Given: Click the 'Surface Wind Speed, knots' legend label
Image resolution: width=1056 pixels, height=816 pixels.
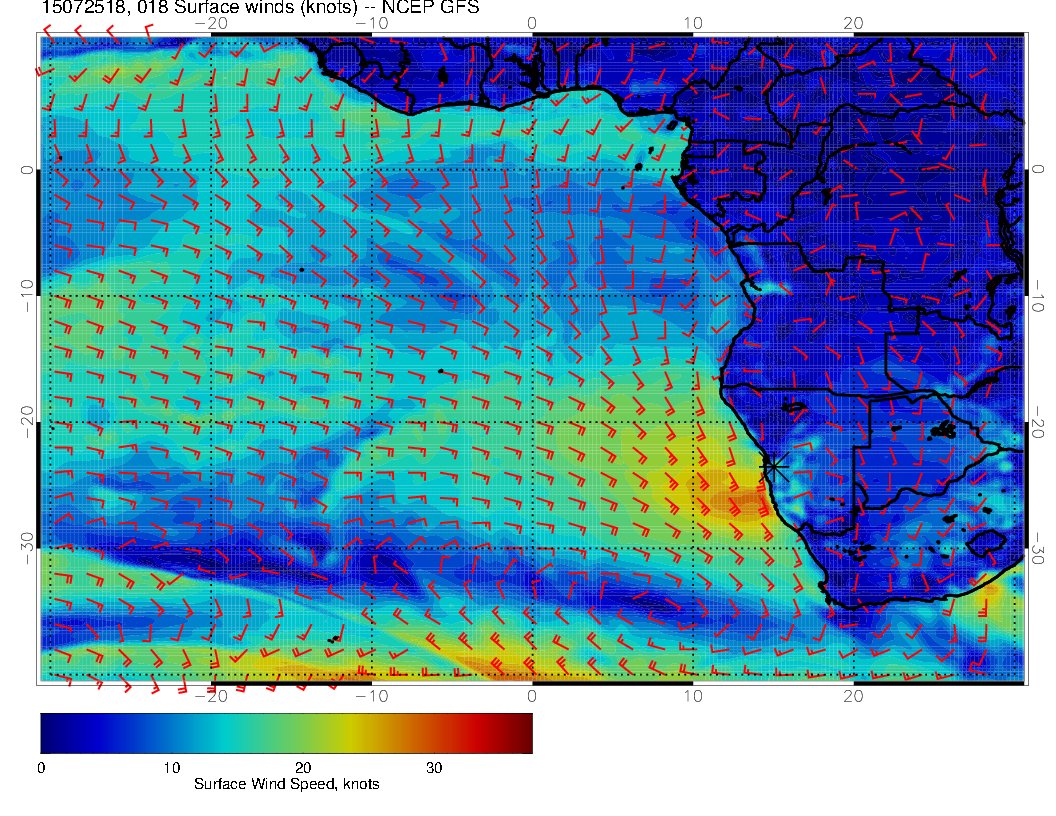Looking at the screenshot, I should pos(286,784).
